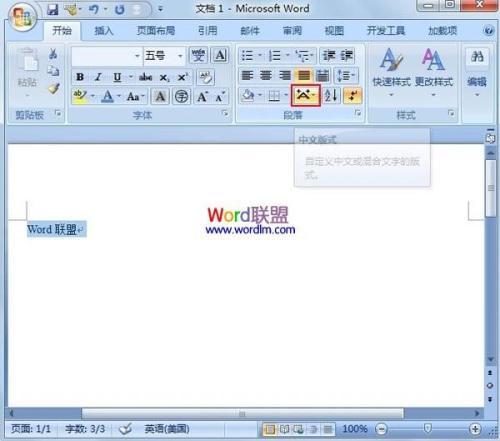Screen dimensions: 500x441
Task: Apply subscript formatting
Action: coord(164,78)
